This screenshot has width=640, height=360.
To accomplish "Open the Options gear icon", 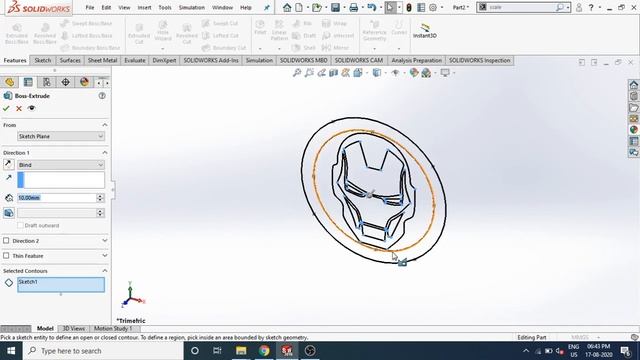I will coord(433,7).
